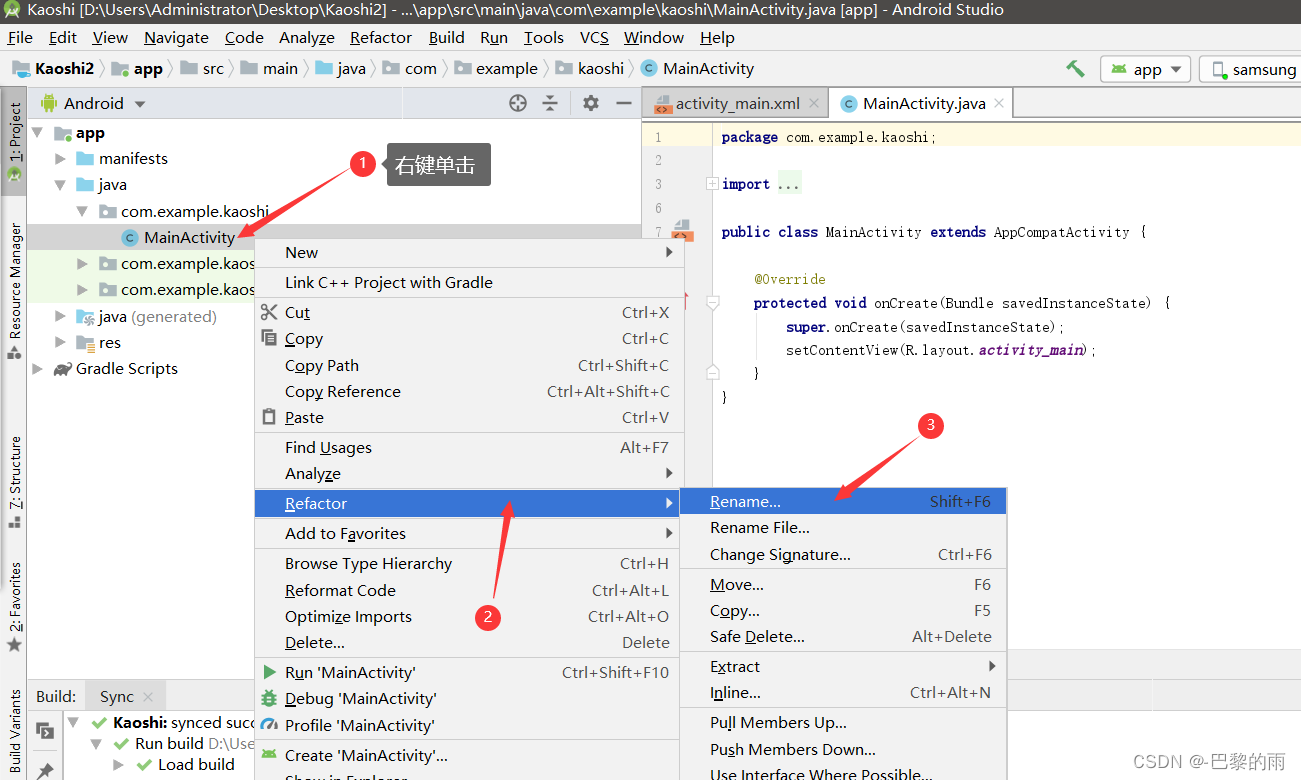Expand the java (generated) folder
This screenshot has height=780, width=1301.
pos(60,316)
